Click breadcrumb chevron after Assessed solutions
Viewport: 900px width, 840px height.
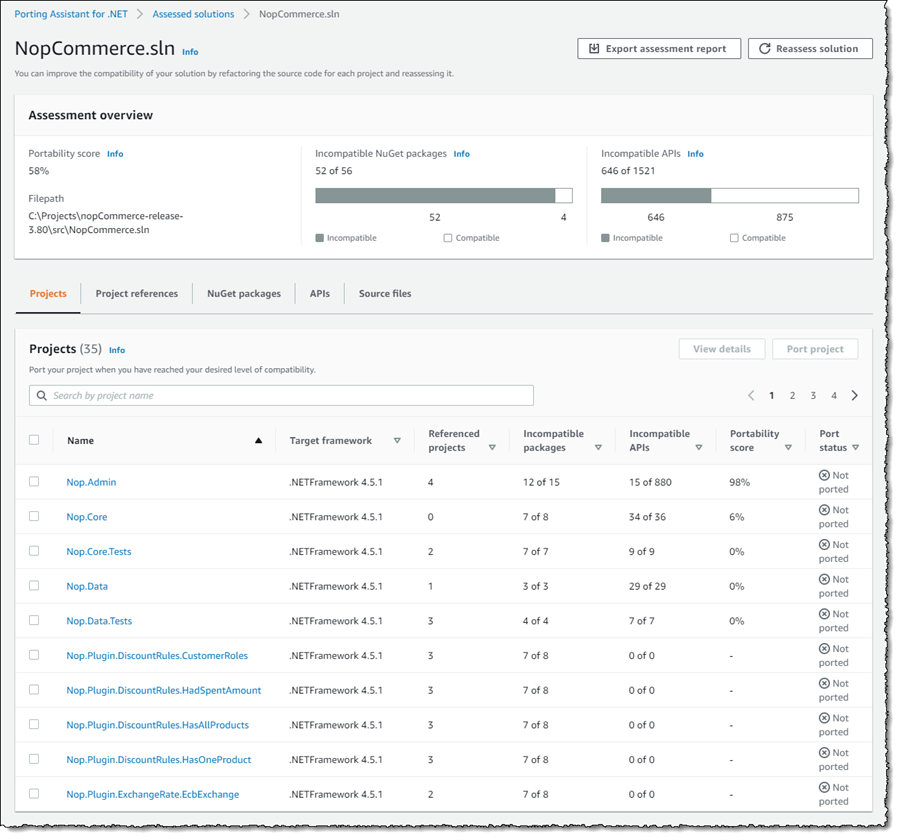point(246,14)
